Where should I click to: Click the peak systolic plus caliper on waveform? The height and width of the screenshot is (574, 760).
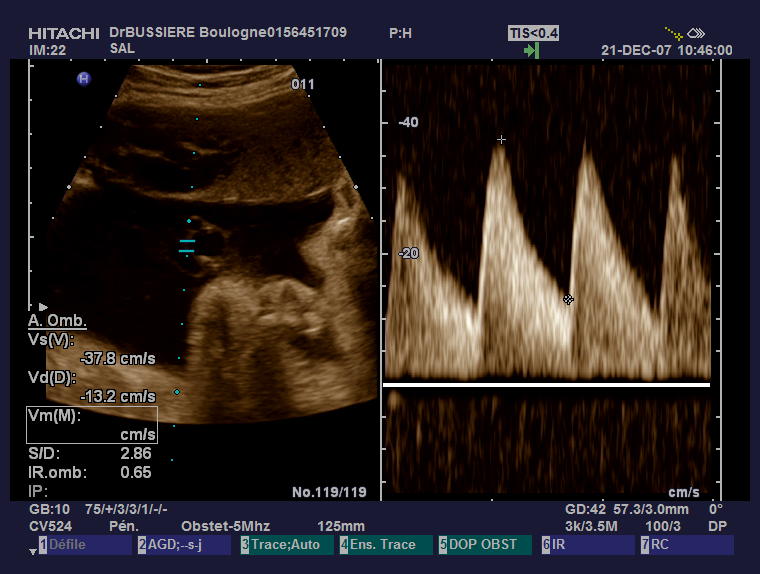pos(502,140)
